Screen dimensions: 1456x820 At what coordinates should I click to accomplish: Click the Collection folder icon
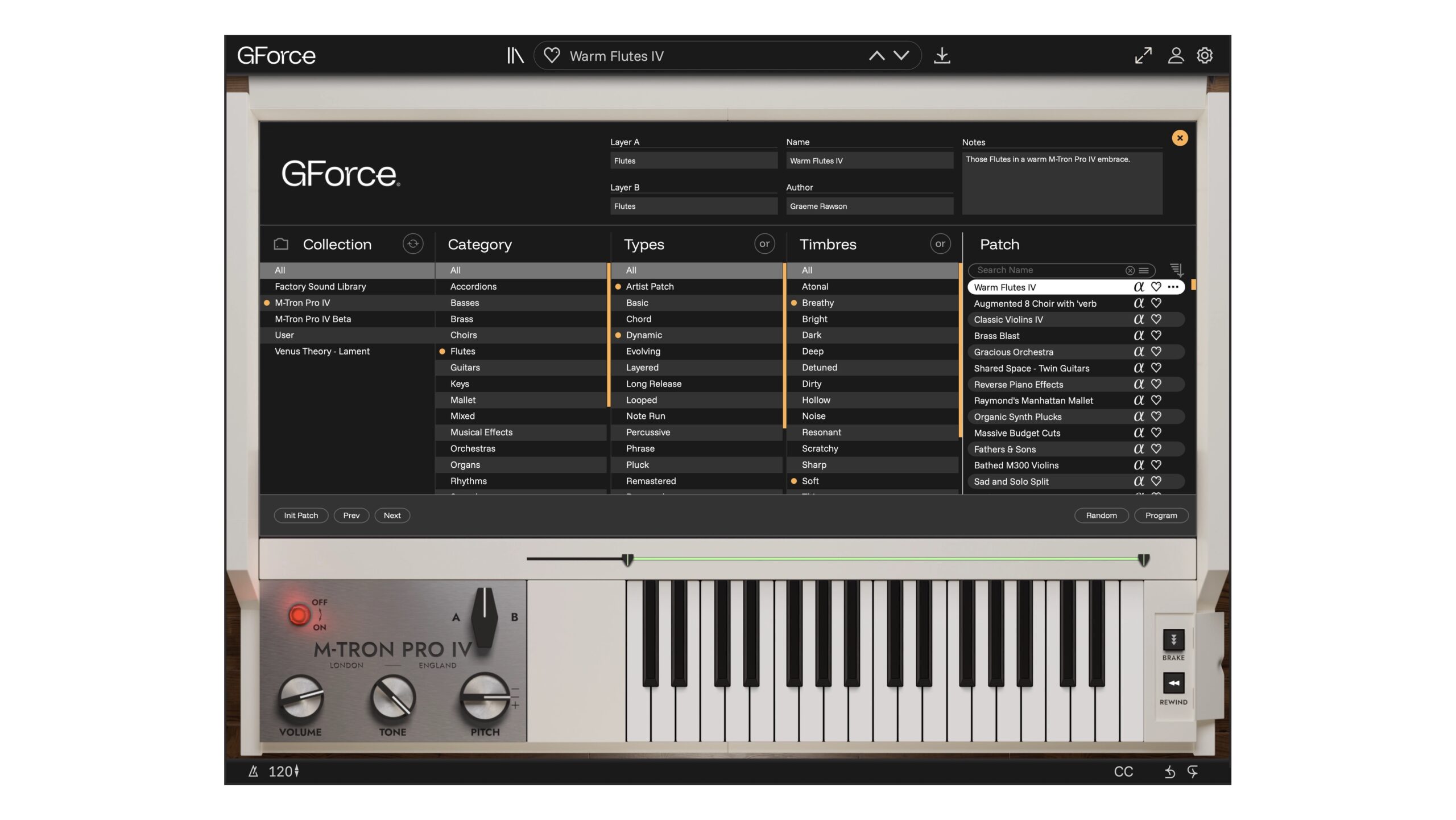(x=281, y=244)
